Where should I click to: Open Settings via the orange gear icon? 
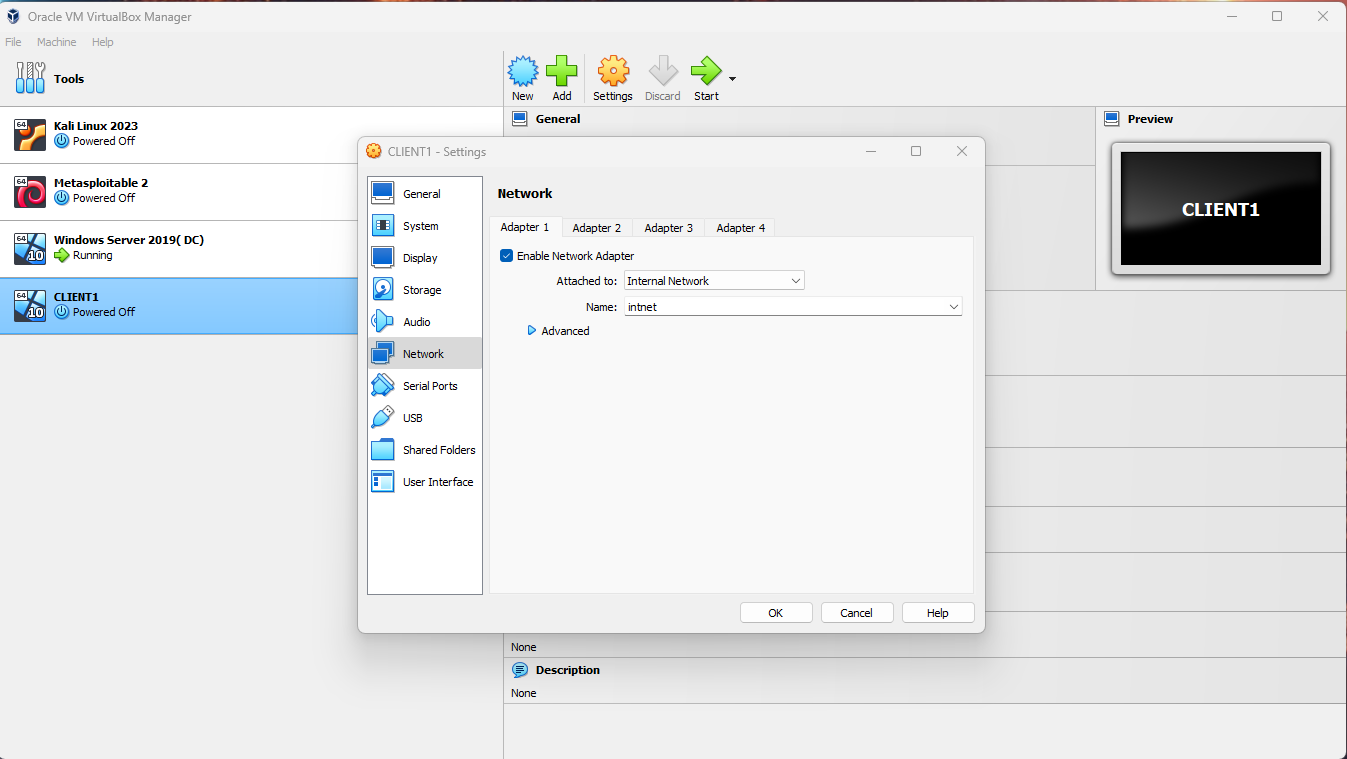tap(613, 71)
